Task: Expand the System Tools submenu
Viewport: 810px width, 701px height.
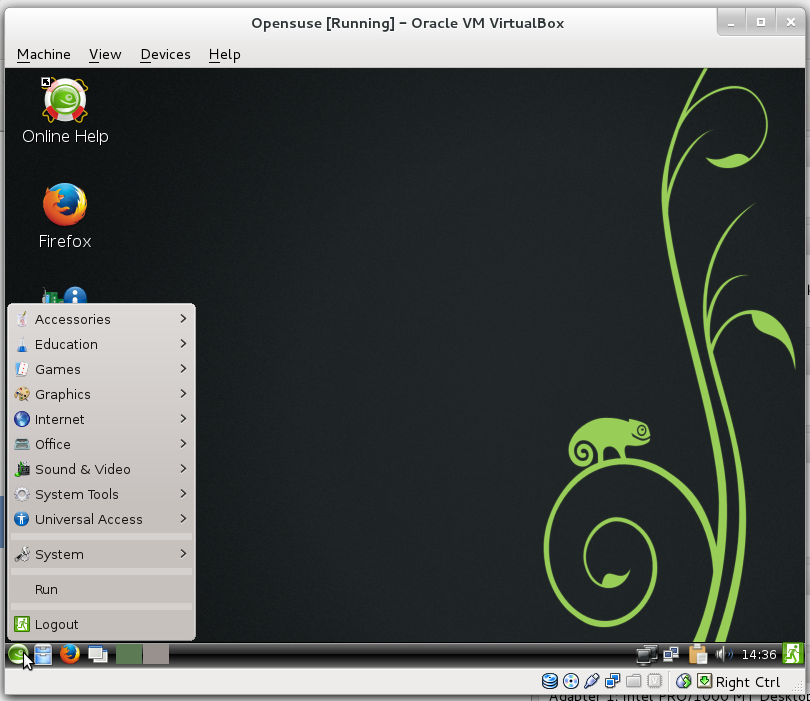Action: tap(77, 494)
